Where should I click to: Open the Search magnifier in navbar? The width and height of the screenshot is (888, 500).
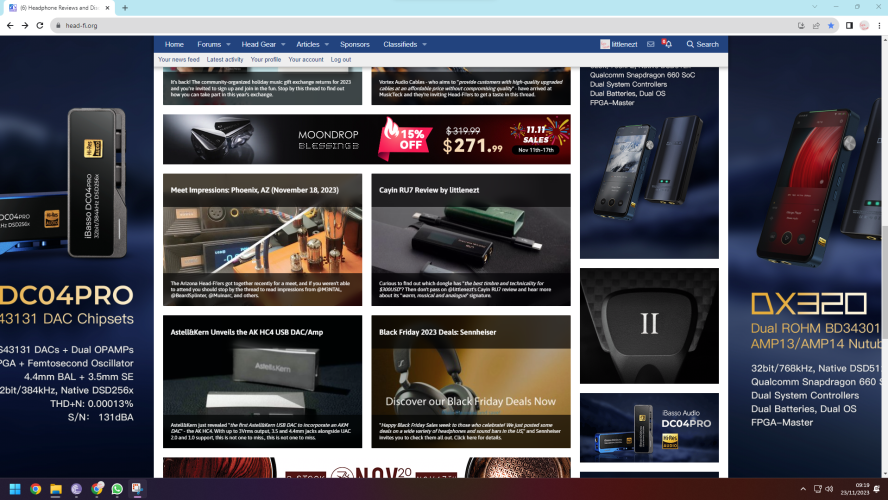coord(702,44)
